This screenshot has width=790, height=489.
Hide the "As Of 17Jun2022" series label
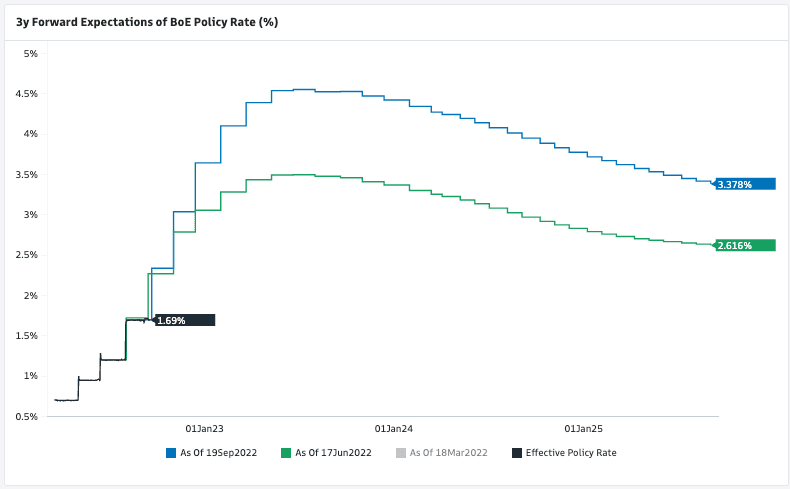click(333, 453)
